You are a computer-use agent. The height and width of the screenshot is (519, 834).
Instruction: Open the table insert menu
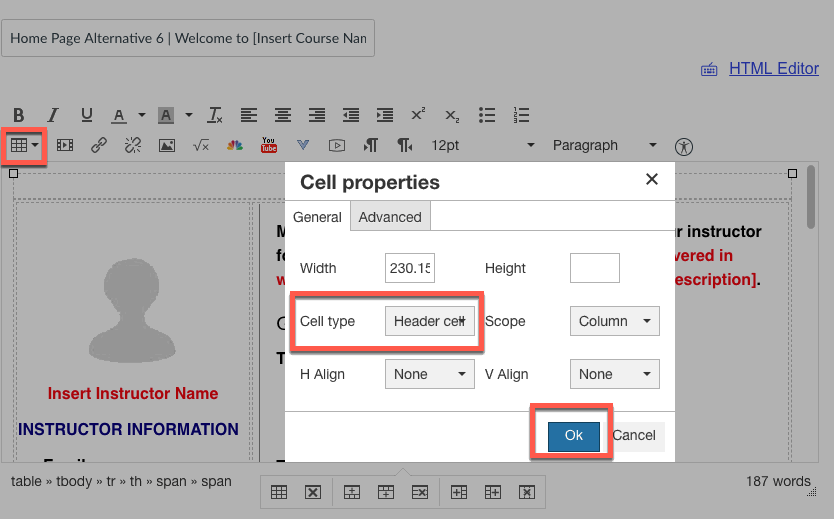tap(24, 145)
